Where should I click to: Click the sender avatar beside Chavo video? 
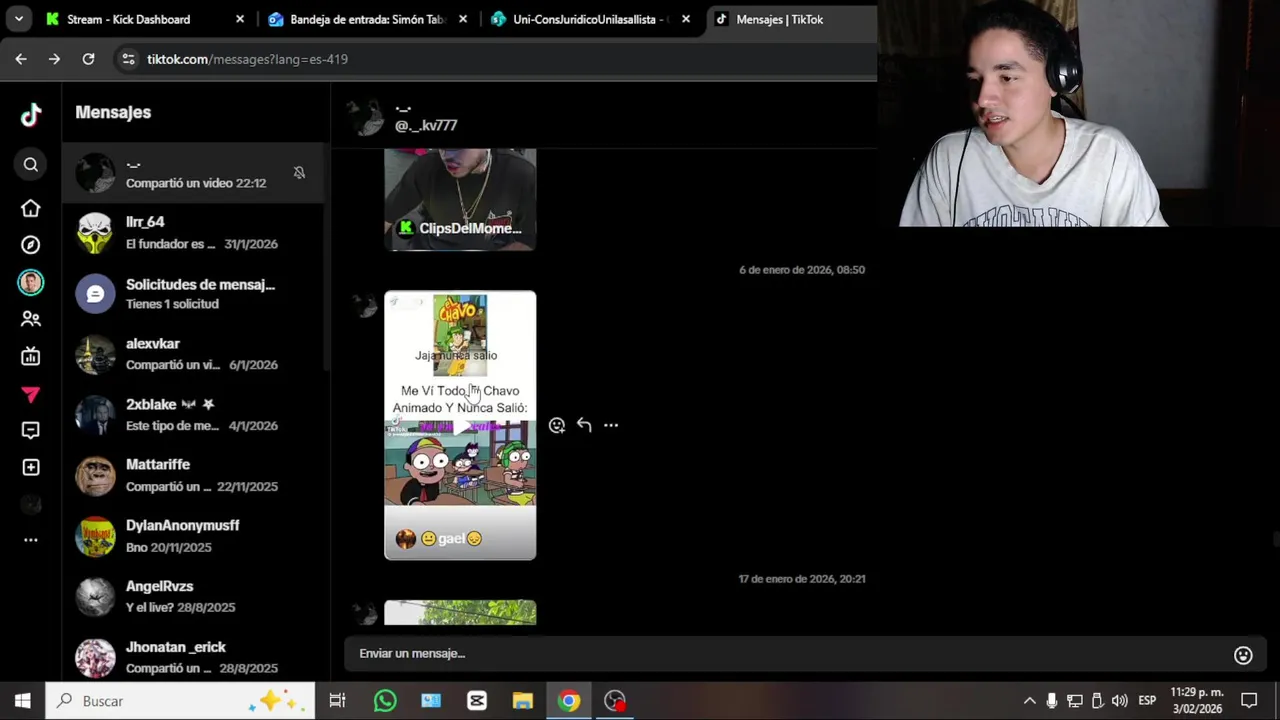364,306
